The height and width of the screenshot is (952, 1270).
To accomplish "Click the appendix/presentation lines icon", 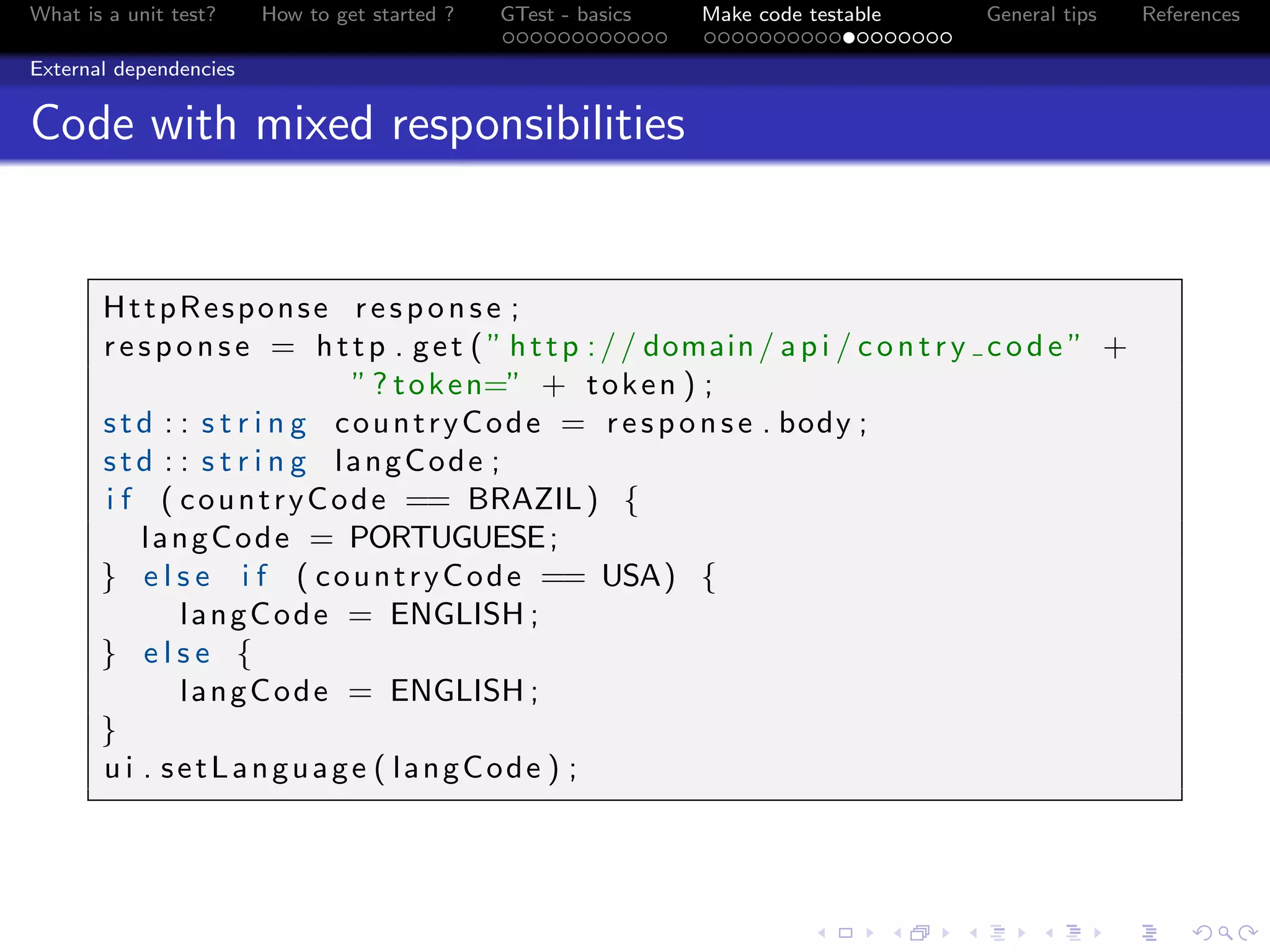I will coord(1149,933).
